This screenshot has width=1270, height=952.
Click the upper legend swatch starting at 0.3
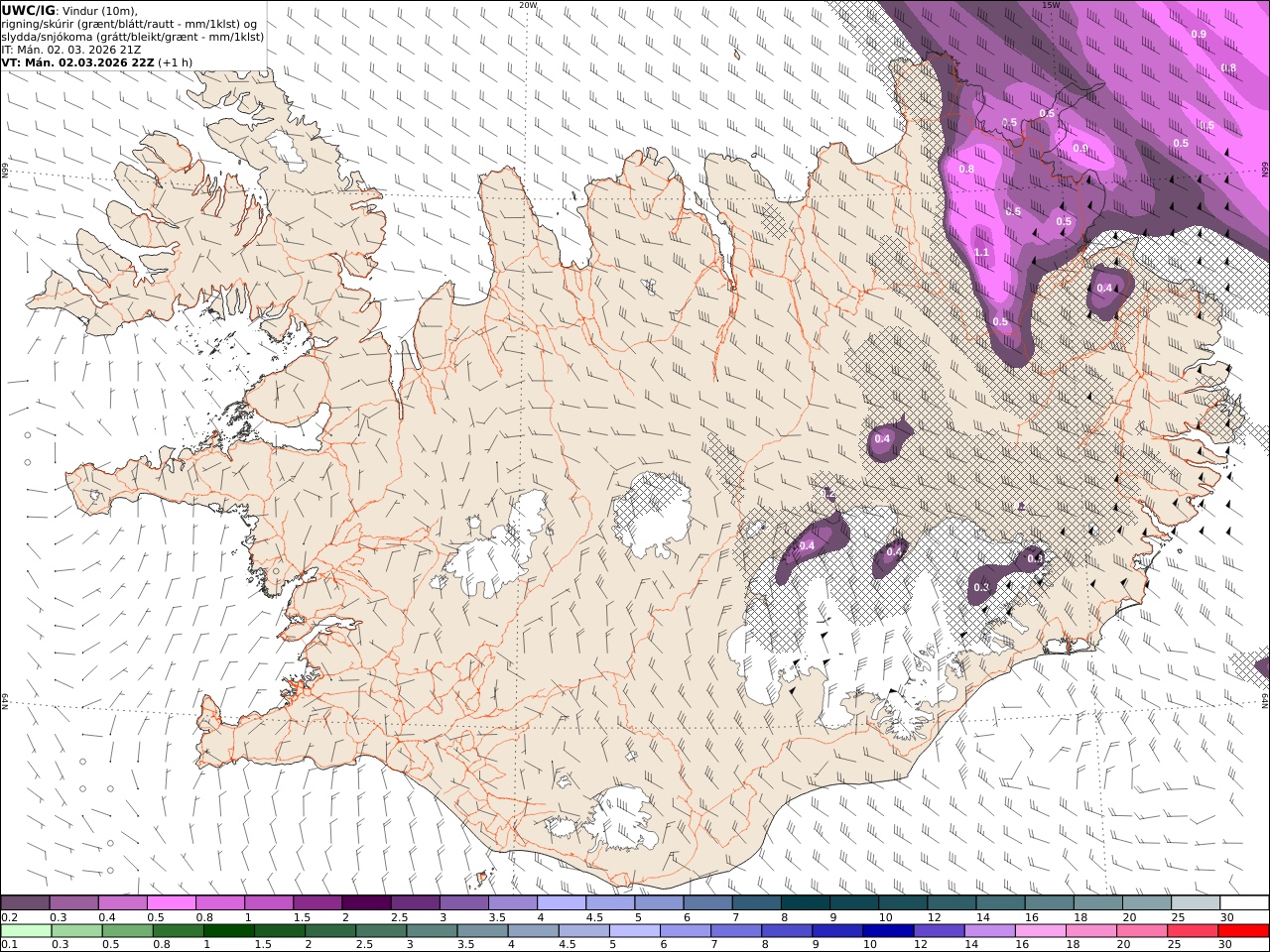coord(73,902)
